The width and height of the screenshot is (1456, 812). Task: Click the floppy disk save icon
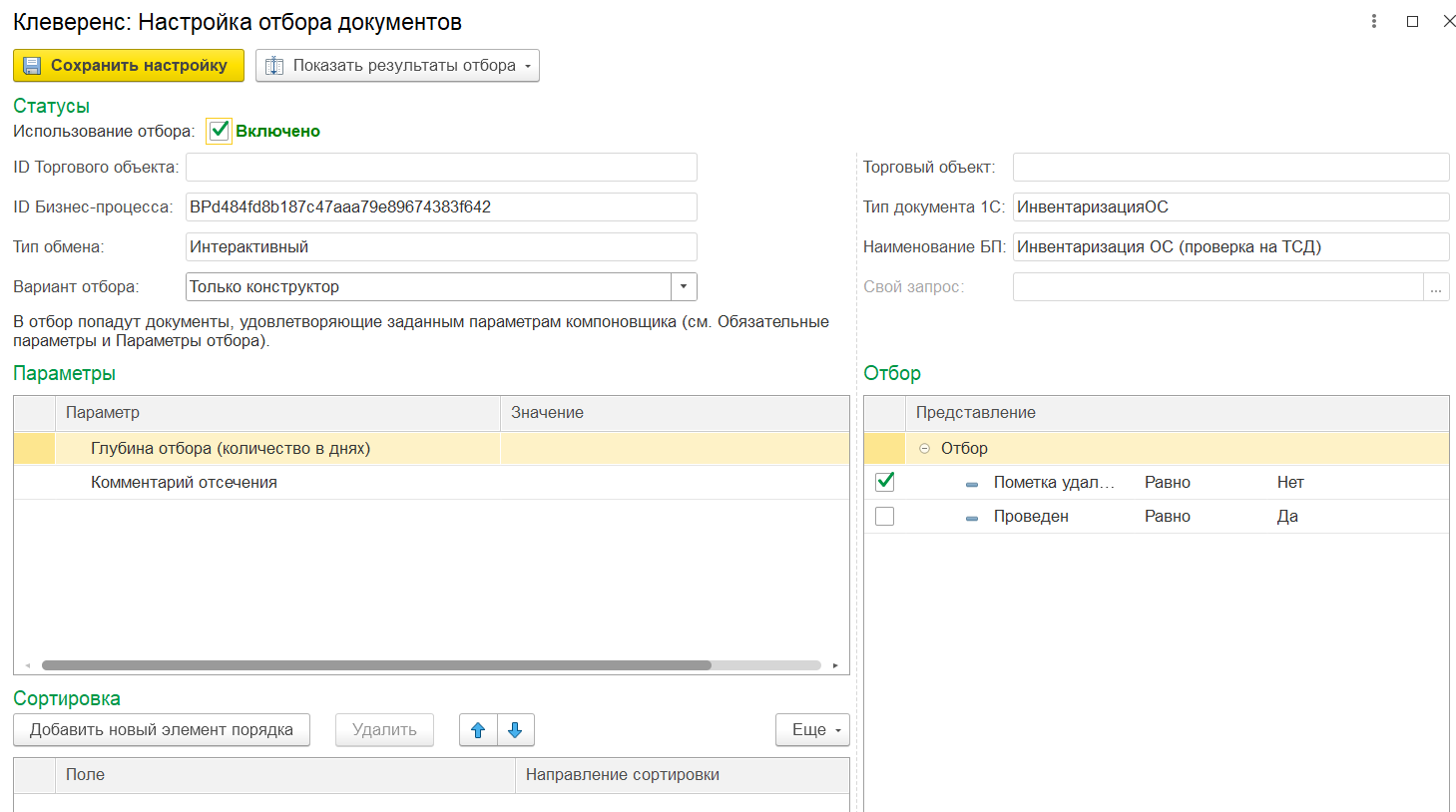click(32, 66)
